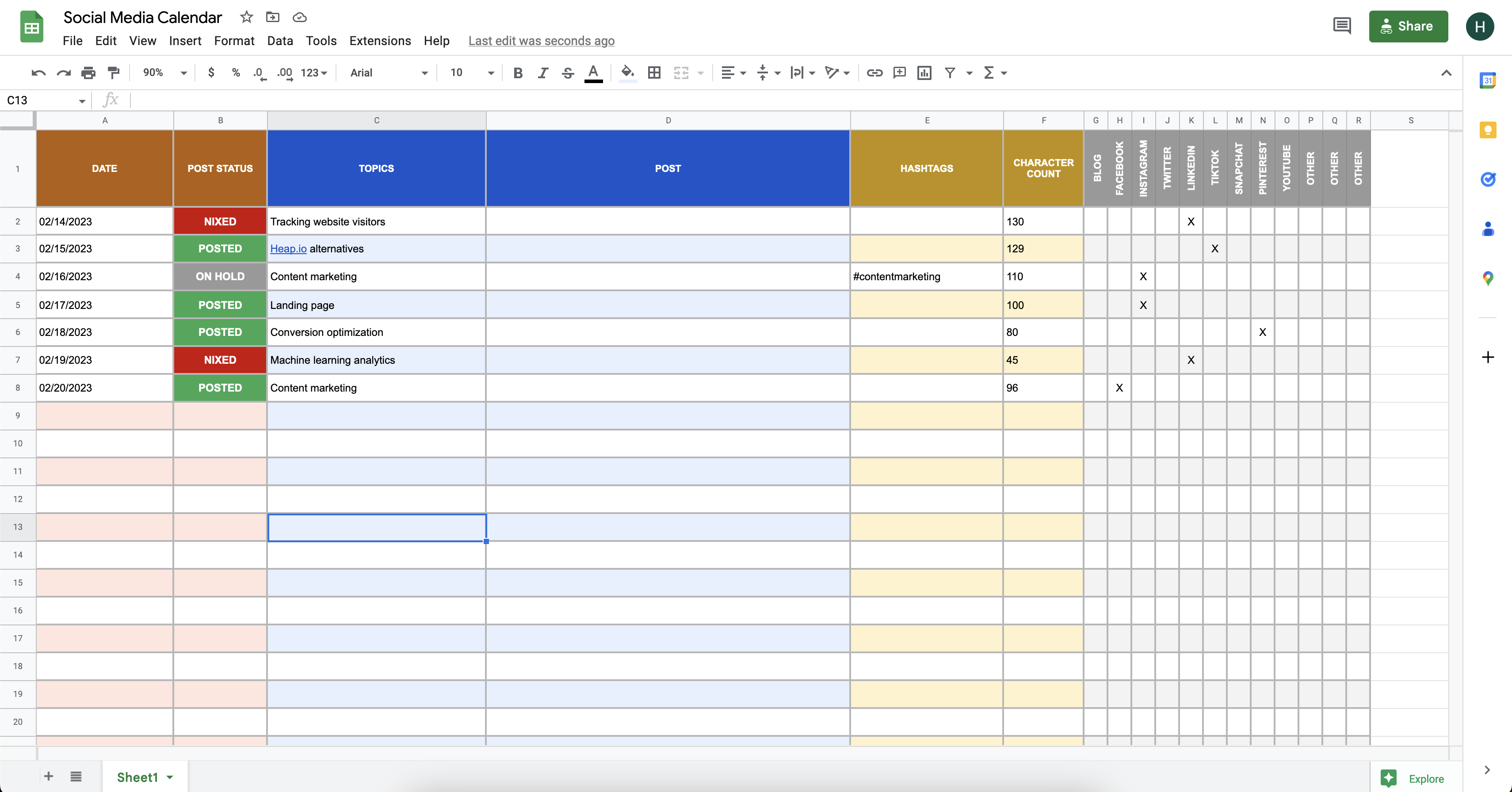Add a new sheet with plus button

(49, 776)
